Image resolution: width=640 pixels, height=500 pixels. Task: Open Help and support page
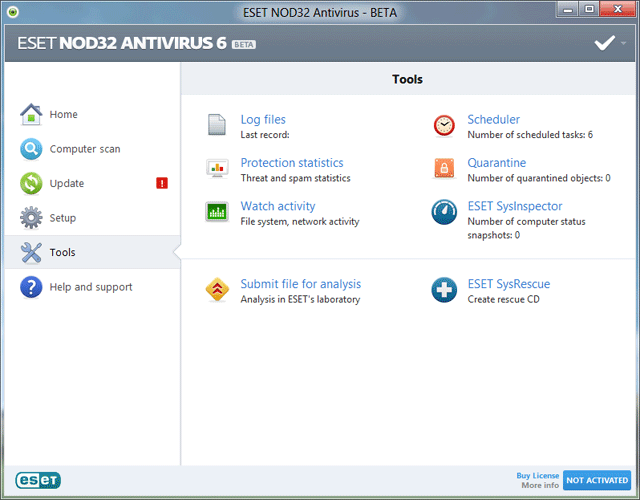tap(91, 287)
